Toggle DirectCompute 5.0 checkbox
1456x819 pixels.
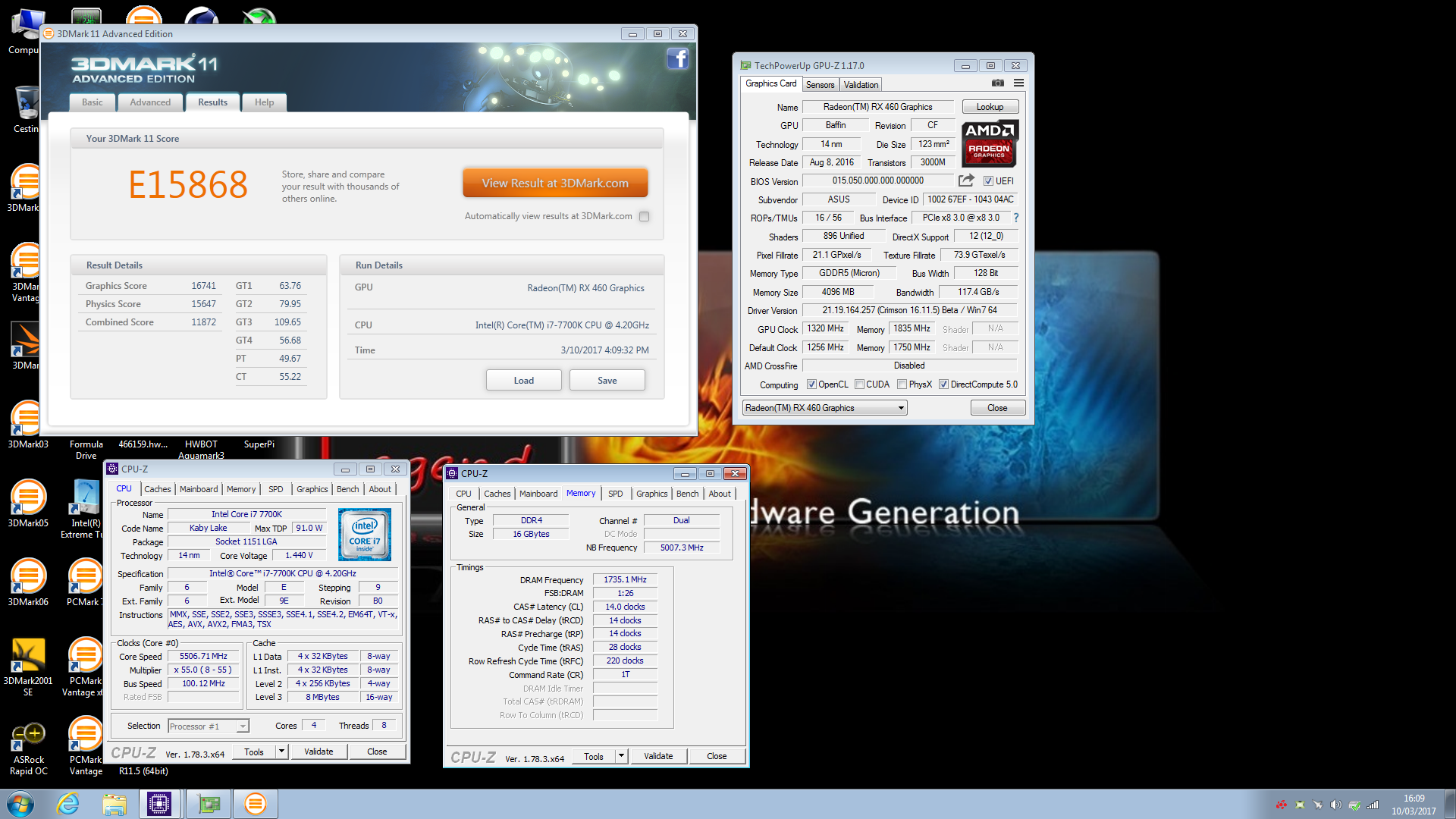click(943, 384)
